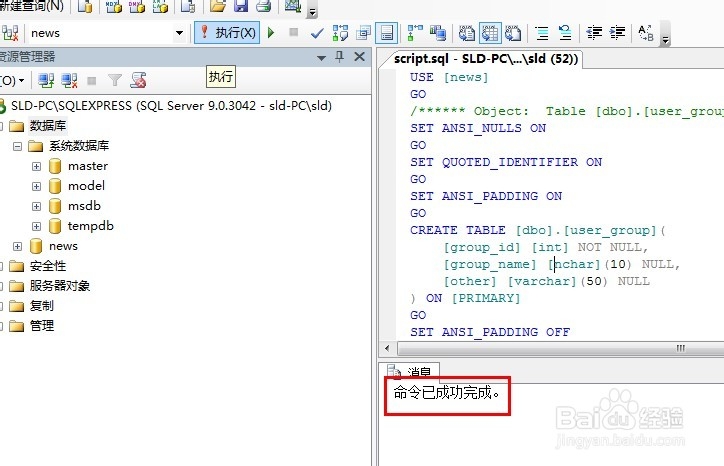Expand the tempdb database
Image resolution: width=724 pixels, height=466 pixels.
36,226
